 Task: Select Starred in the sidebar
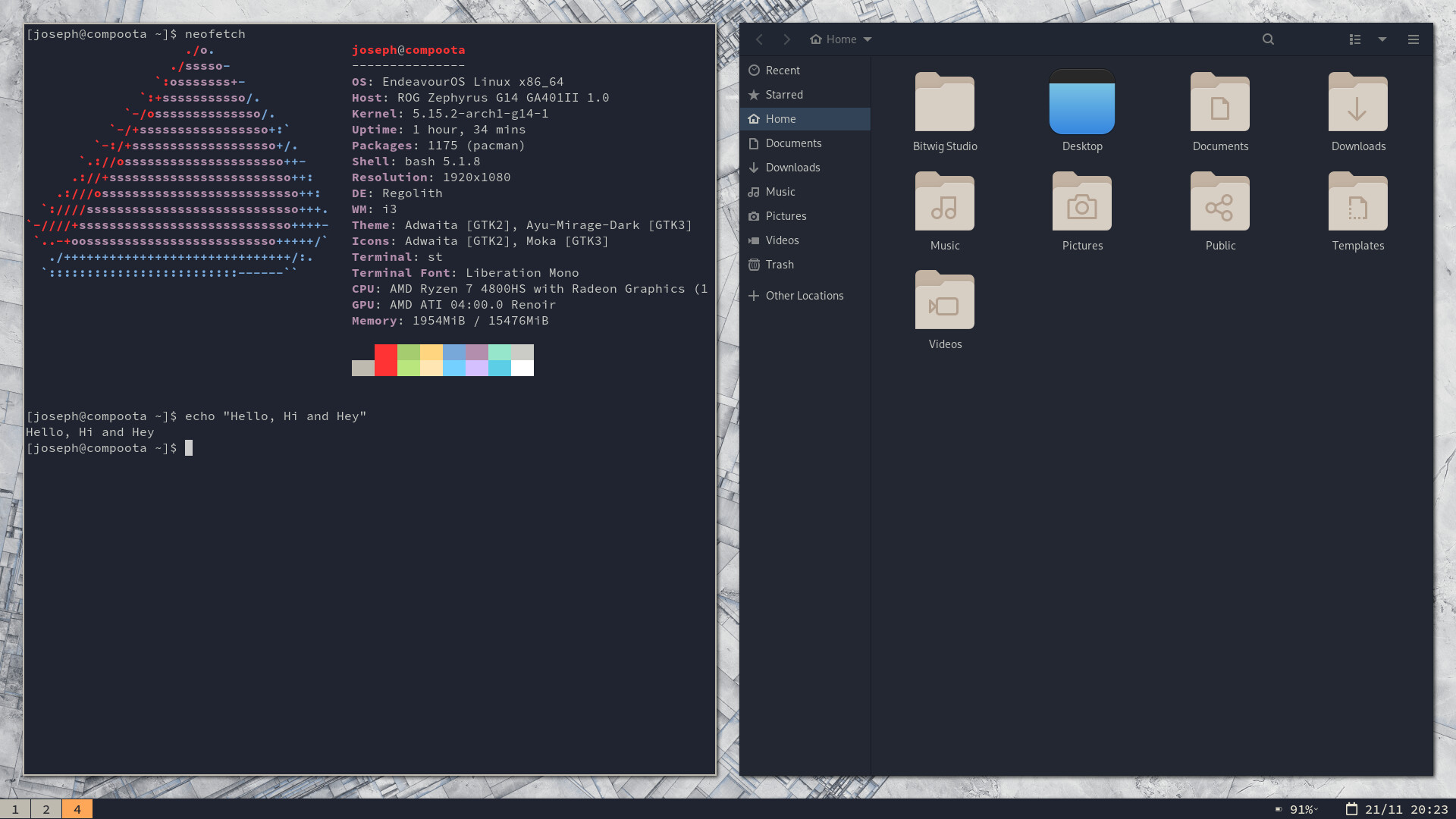805,95
